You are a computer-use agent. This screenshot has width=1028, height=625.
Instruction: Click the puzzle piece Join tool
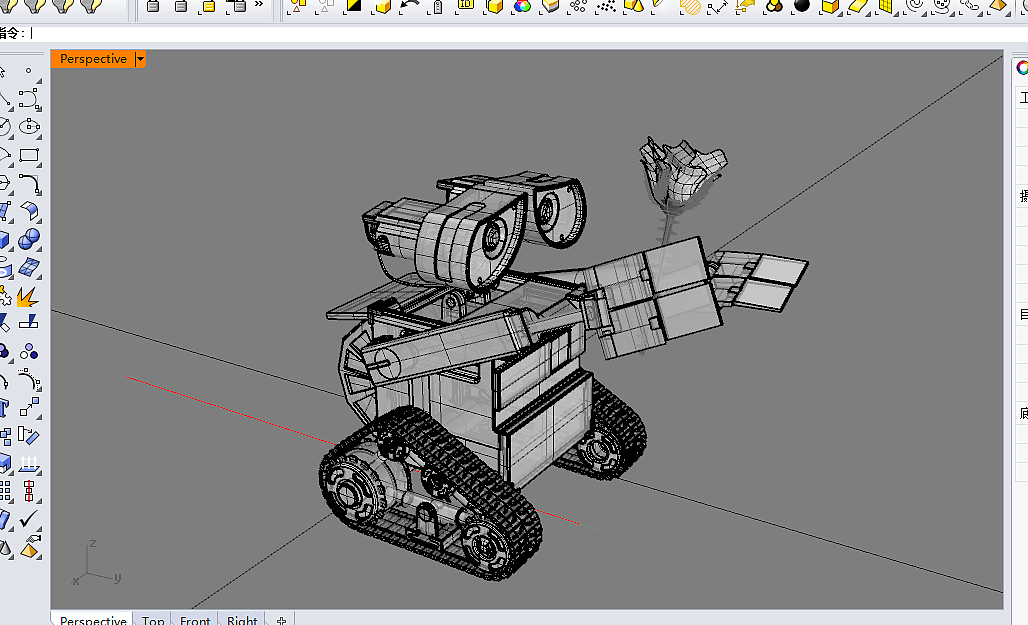(x=5, y=296)
